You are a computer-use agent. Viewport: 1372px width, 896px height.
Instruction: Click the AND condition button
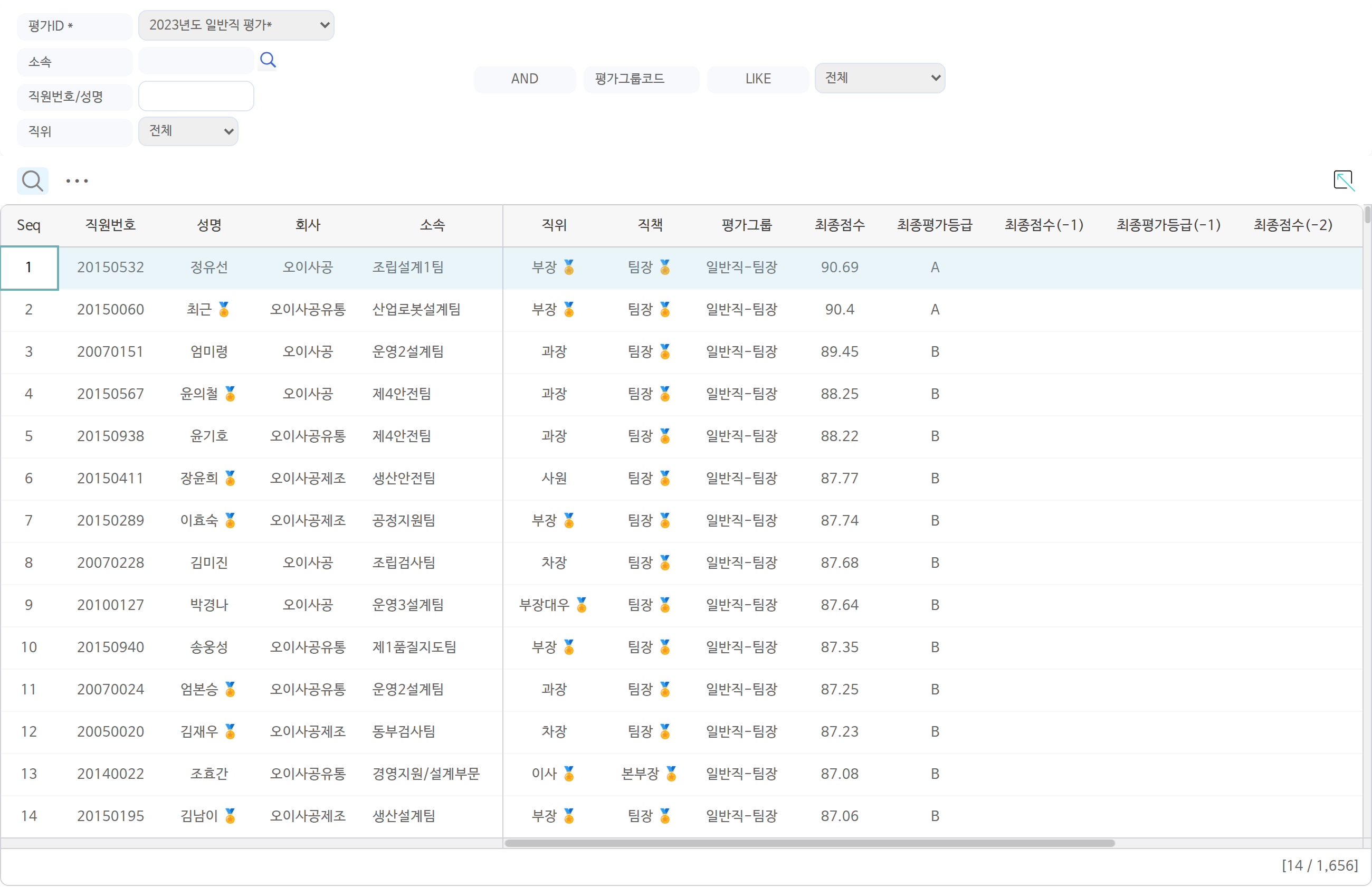coord(525,79)
